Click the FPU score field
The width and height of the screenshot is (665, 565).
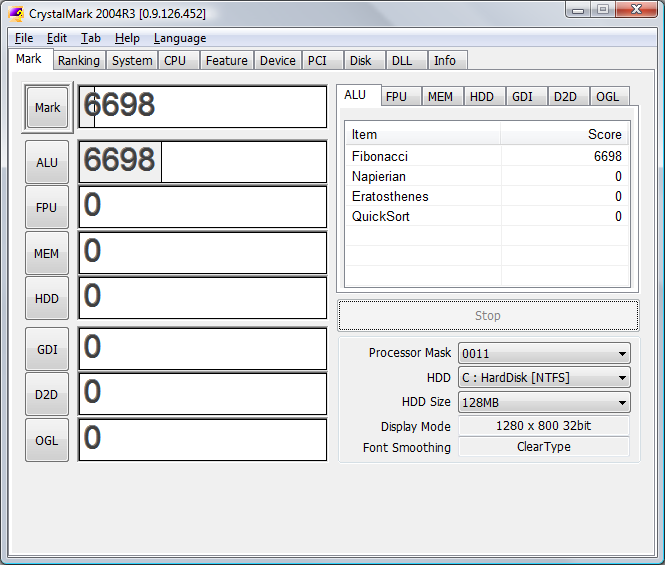tap(203, 207)
